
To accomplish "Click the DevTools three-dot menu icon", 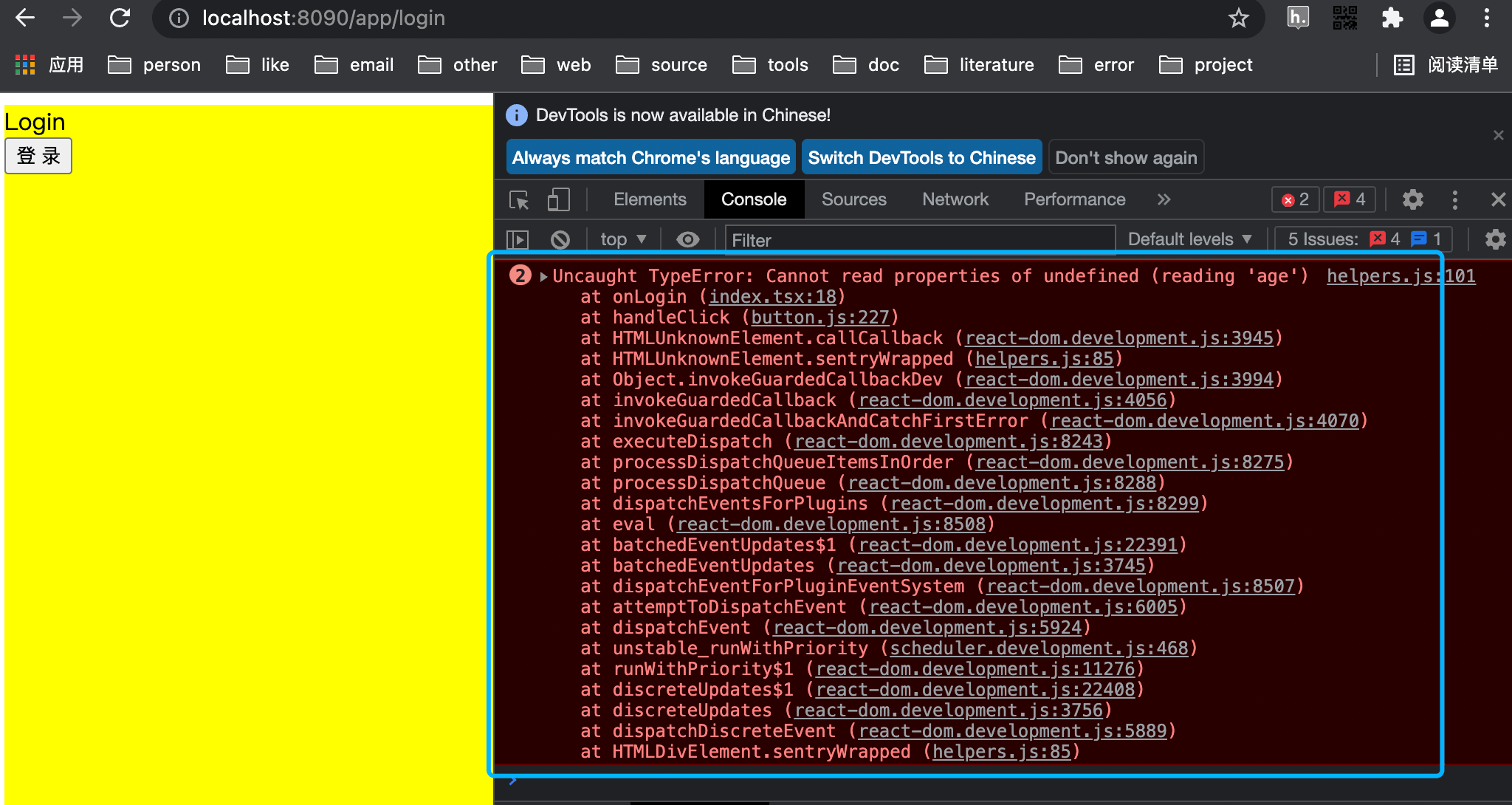I will click(1454, 199).
